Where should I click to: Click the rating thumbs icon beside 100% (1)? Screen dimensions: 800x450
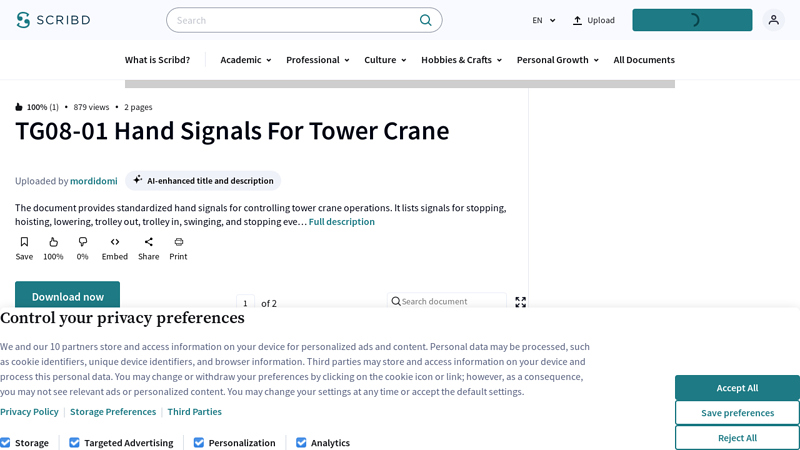[x=19, y=107]
